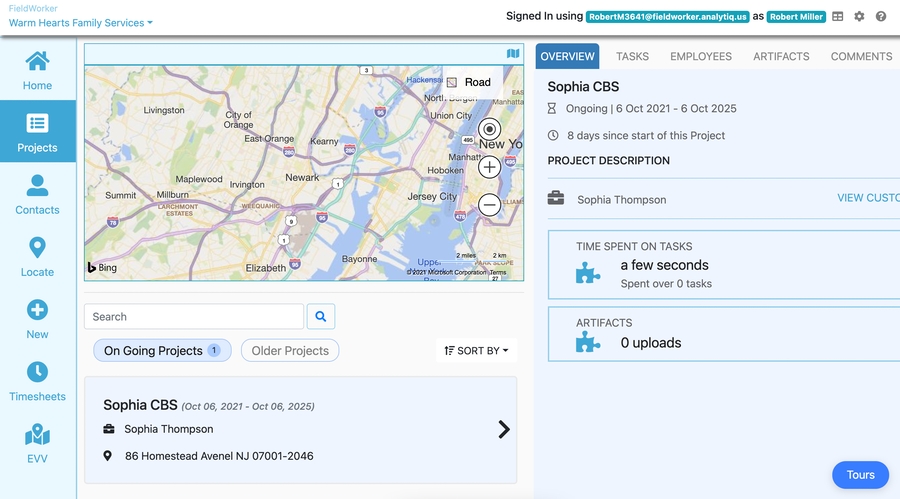Center map on current location
This screenshot has height=499, width=900.
(x=489, y=129)
